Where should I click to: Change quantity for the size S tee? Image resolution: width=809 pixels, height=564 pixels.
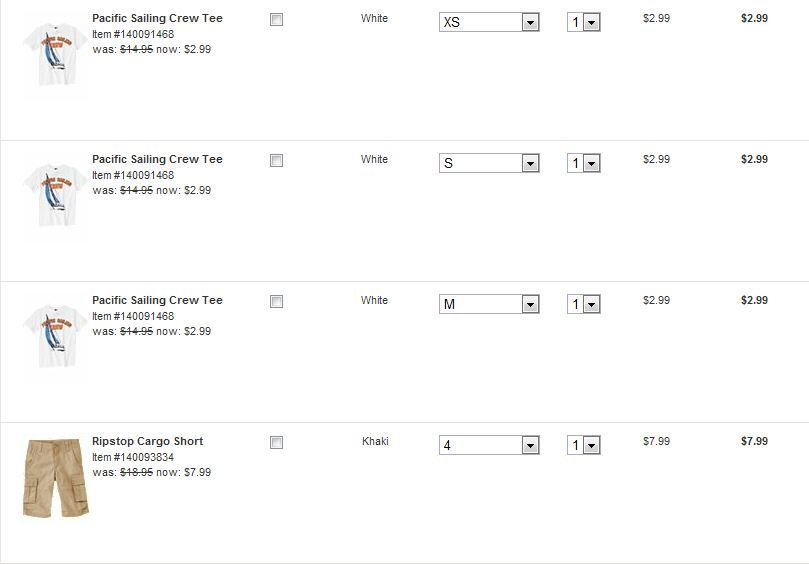click(x=584, y=163)
